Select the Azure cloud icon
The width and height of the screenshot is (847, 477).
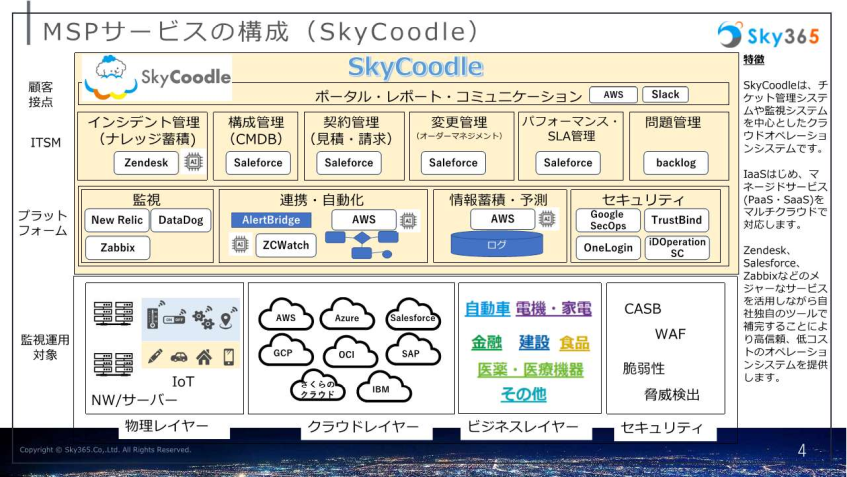coord(346,318)
